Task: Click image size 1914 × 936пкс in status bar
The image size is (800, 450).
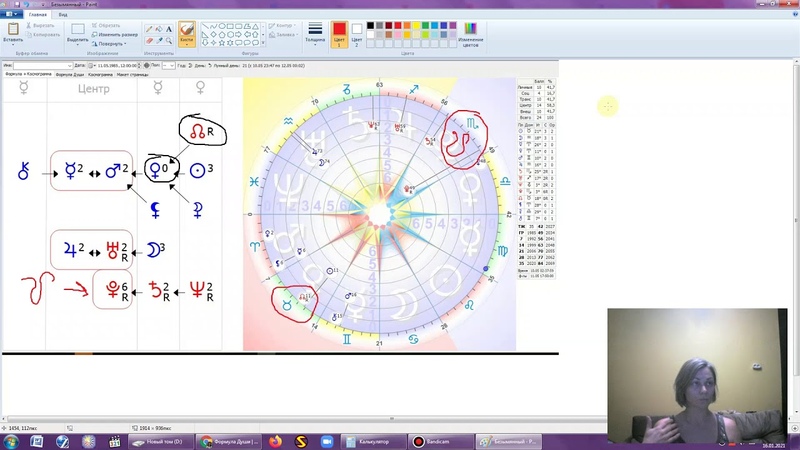Action: (152, 428)
